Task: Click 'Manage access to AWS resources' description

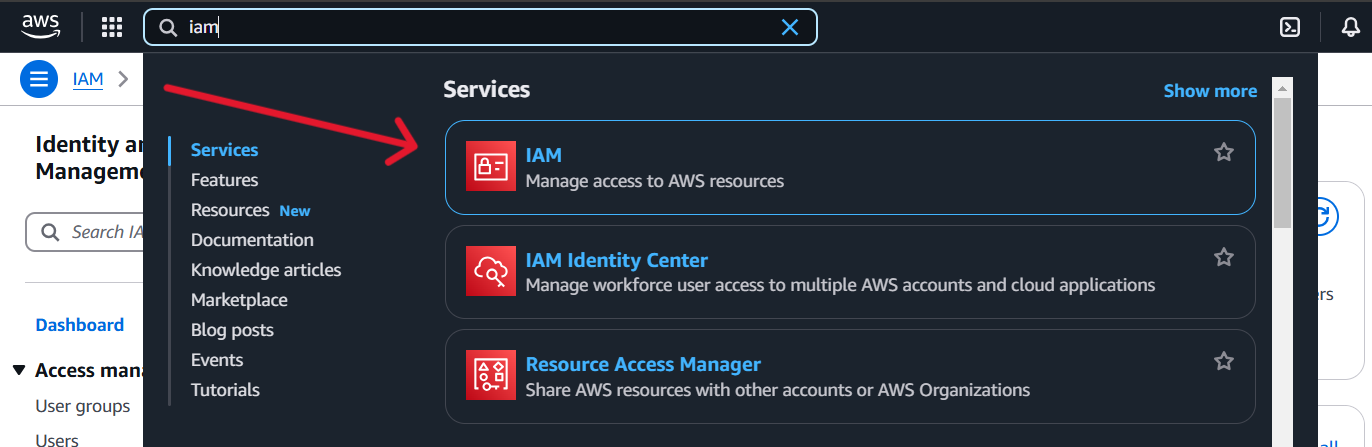Action: [655, 181]
